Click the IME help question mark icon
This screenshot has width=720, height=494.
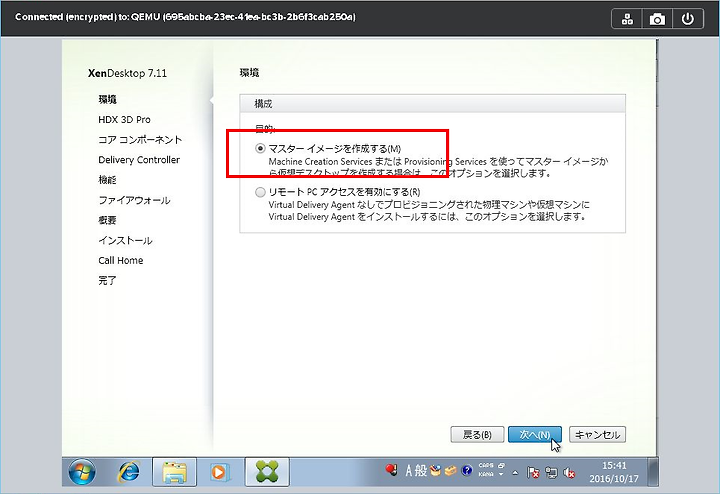pos(467,471)
